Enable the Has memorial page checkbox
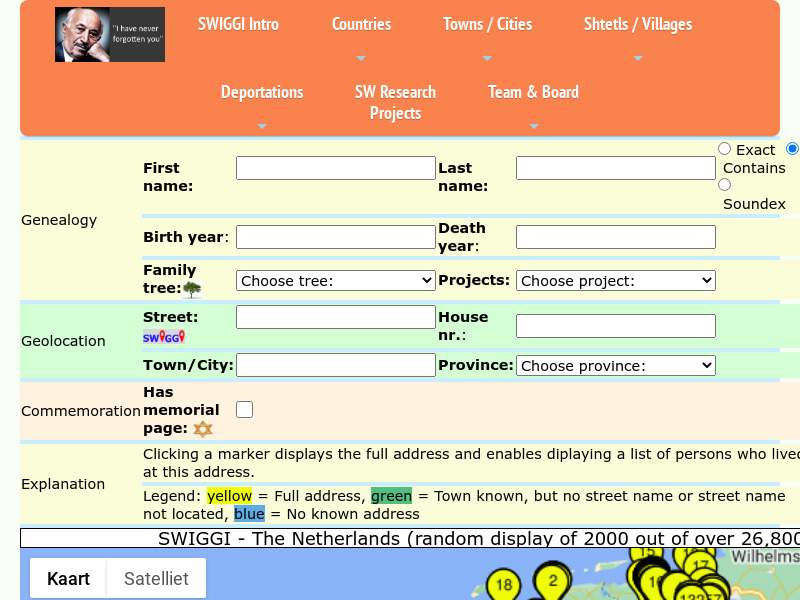Image resolution: width=800 pixels, height=600 pixels. coord(244,409)
